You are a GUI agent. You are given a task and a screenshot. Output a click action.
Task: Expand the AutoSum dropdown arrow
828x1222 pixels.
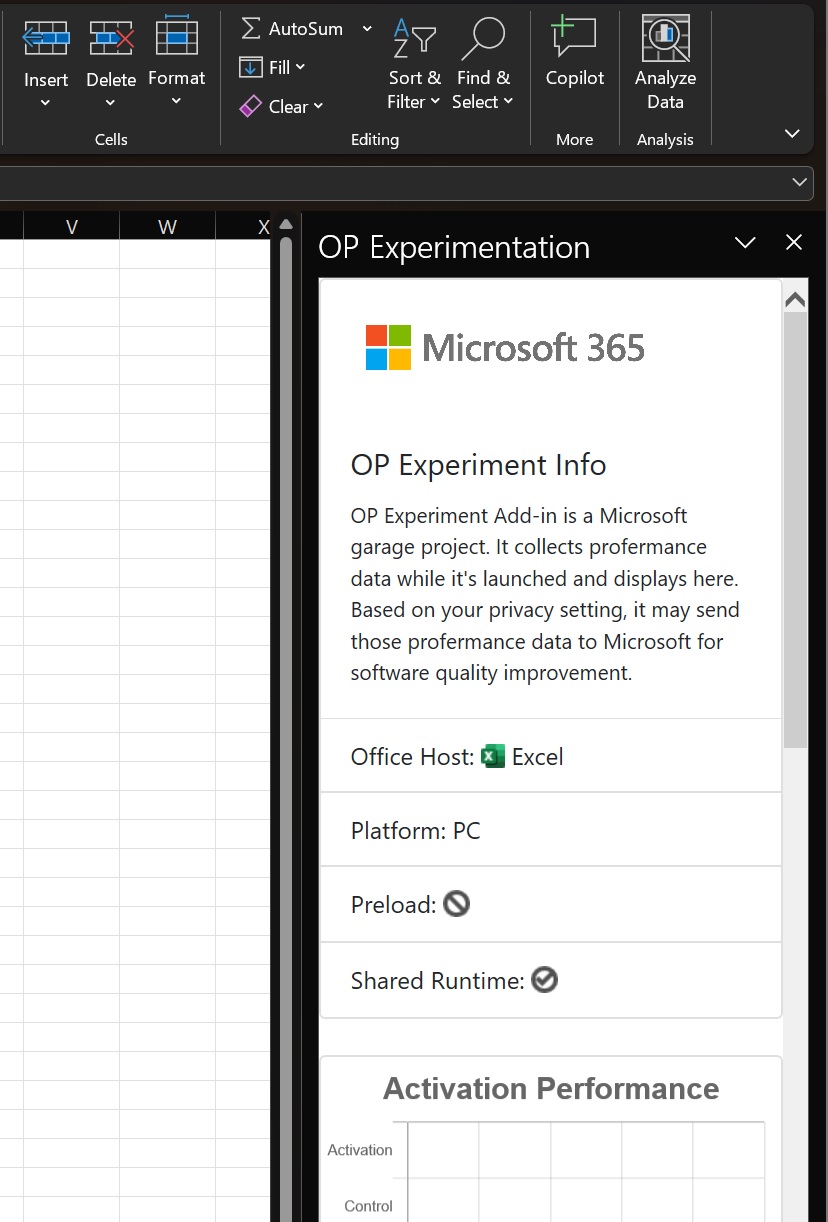click(367, 29)
